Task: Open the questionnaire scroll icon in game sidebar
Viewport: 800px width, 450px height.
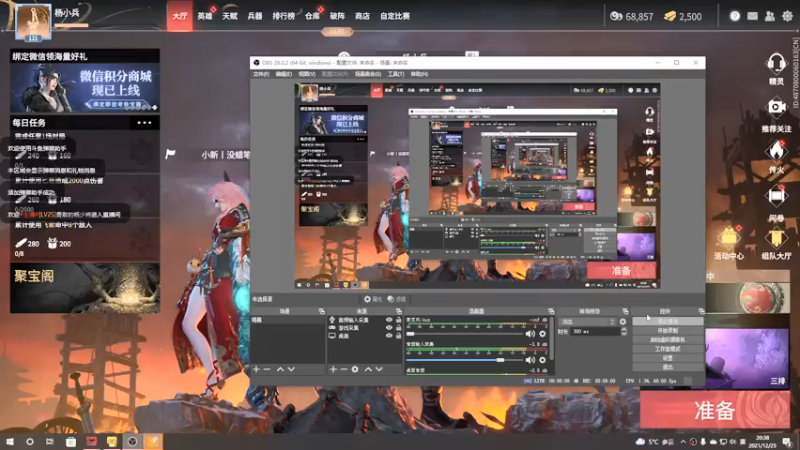Action: tap(776, 196)
